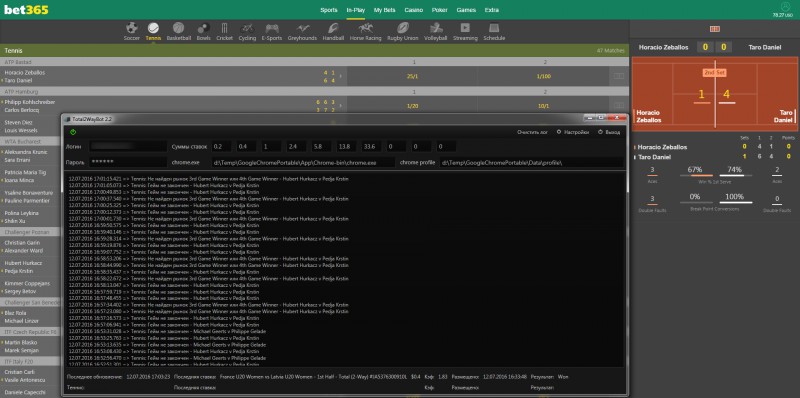Click the Логин input field

[x=128, y=146]
